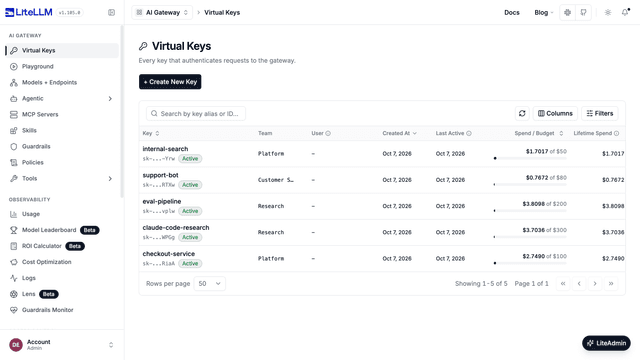Click Last Active info icon
640x360 pixels.
(469, 133)
